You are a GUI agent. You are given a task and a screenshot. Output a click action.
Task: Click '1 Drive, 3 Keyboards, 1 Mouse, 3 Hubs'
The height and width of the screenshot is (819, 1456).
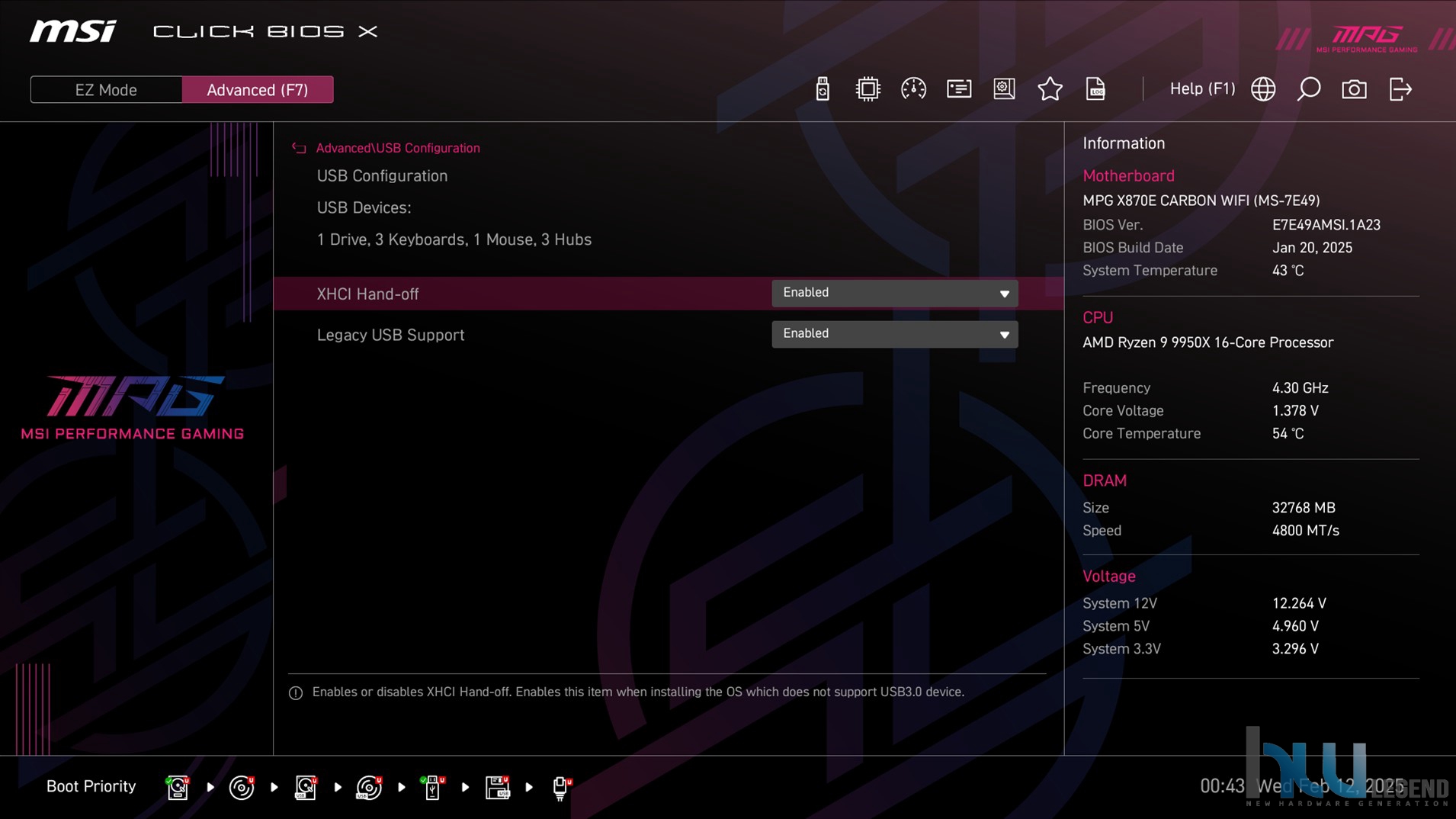pyautogui.click(x=454, y=239)
